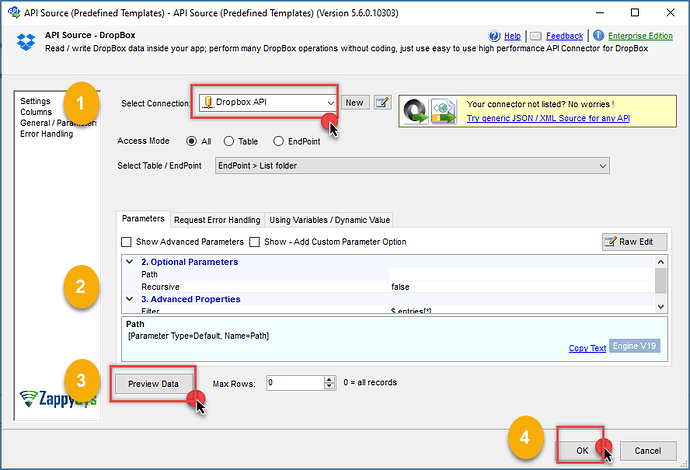
Task: Select the All access mode radio
Action: (x=192, y=141)
